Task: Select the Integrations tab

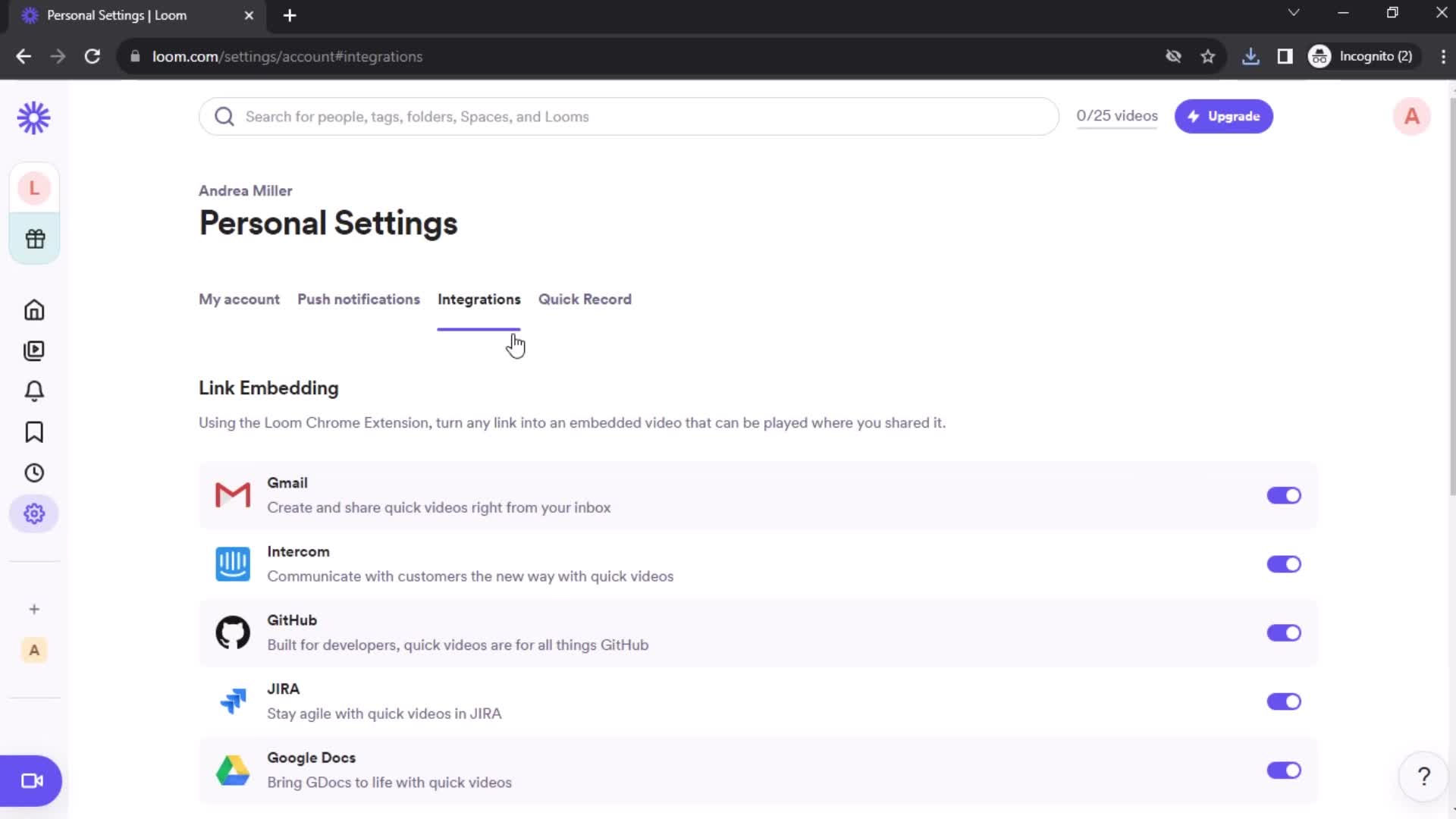Action: click(x=479, y=300)
